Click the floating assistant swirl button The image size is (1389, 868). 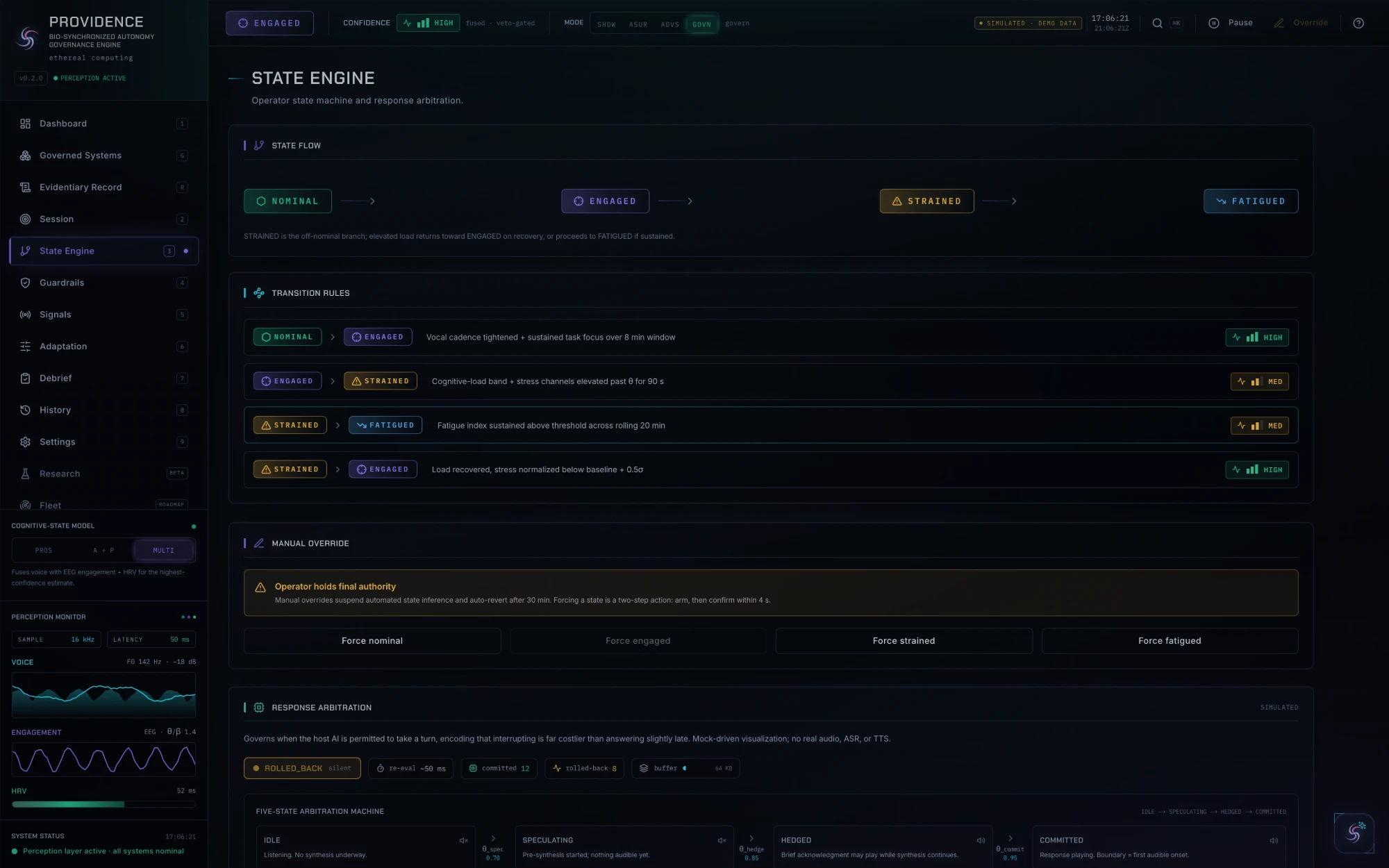[x=1354, y=833]
